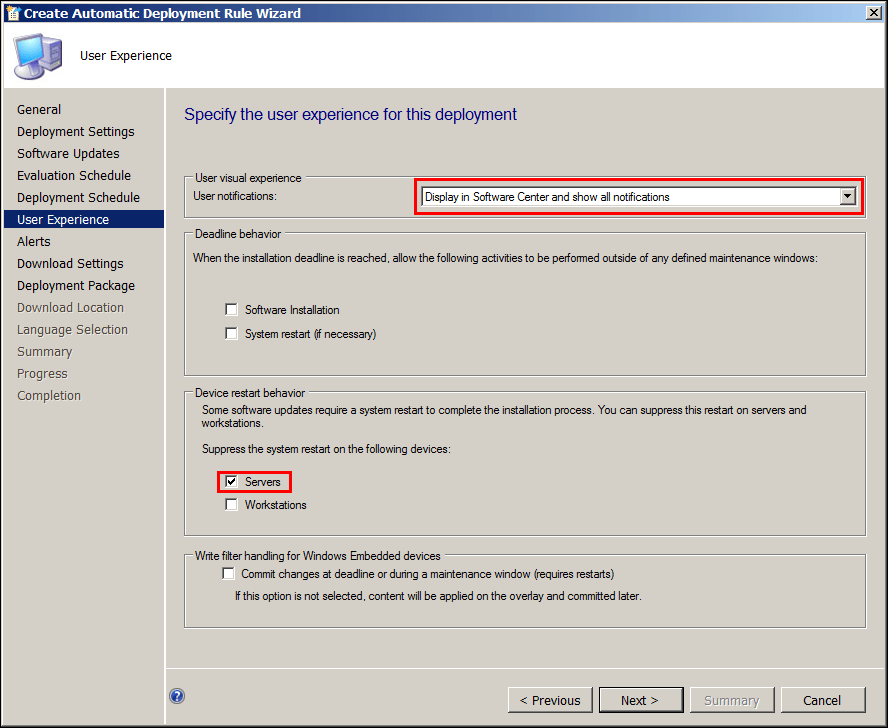Select Deployment Settings in the sidebar

click(76, 132)
